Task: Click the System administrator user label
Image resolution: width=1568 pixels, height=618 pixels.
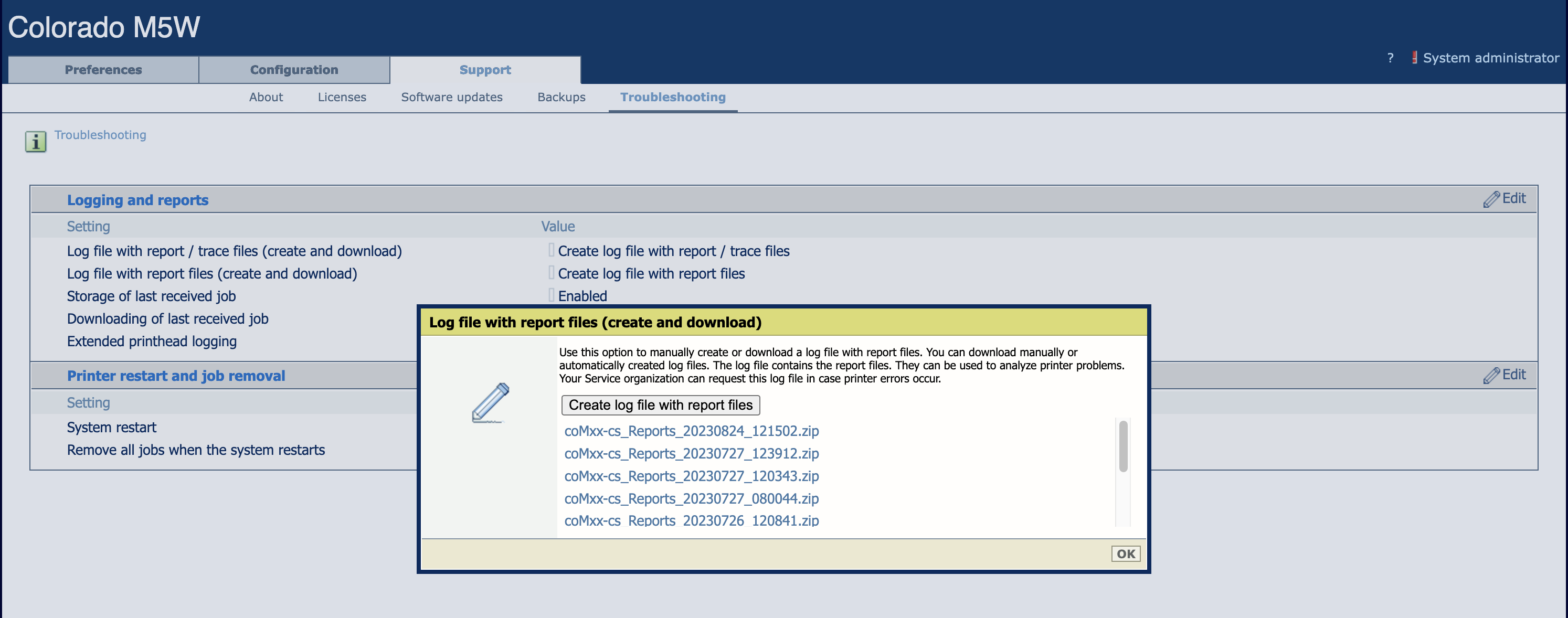Action: (x=1491, y=58)
